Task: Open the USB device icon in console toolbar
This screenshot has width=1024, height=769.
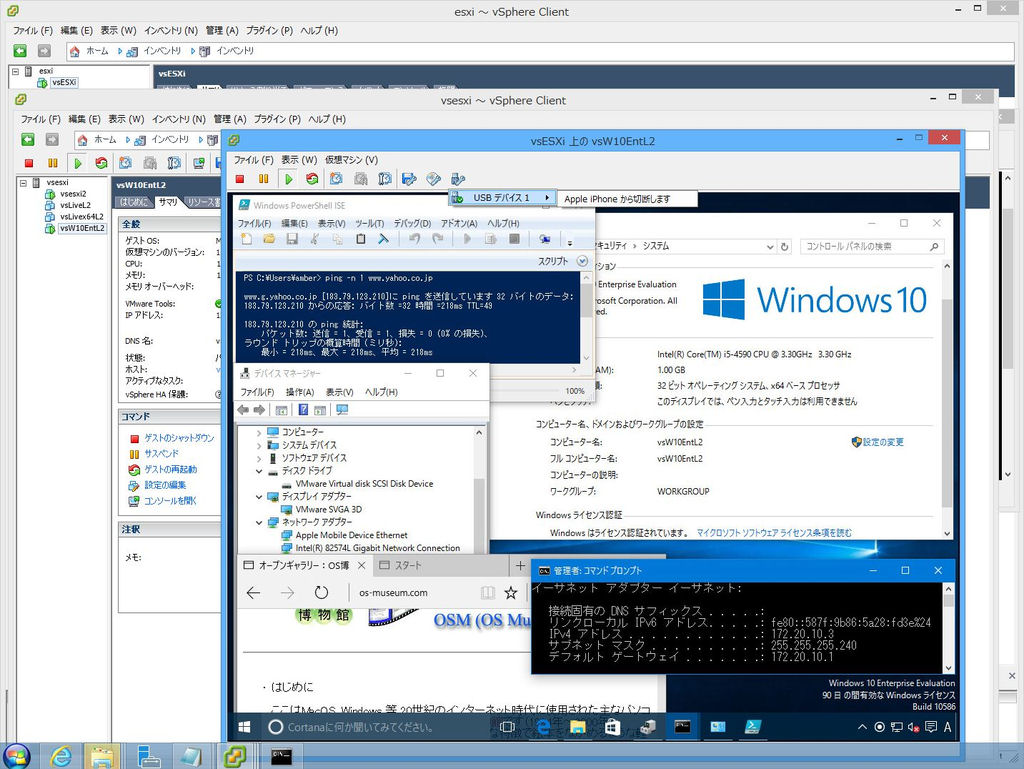Action: 458,179
